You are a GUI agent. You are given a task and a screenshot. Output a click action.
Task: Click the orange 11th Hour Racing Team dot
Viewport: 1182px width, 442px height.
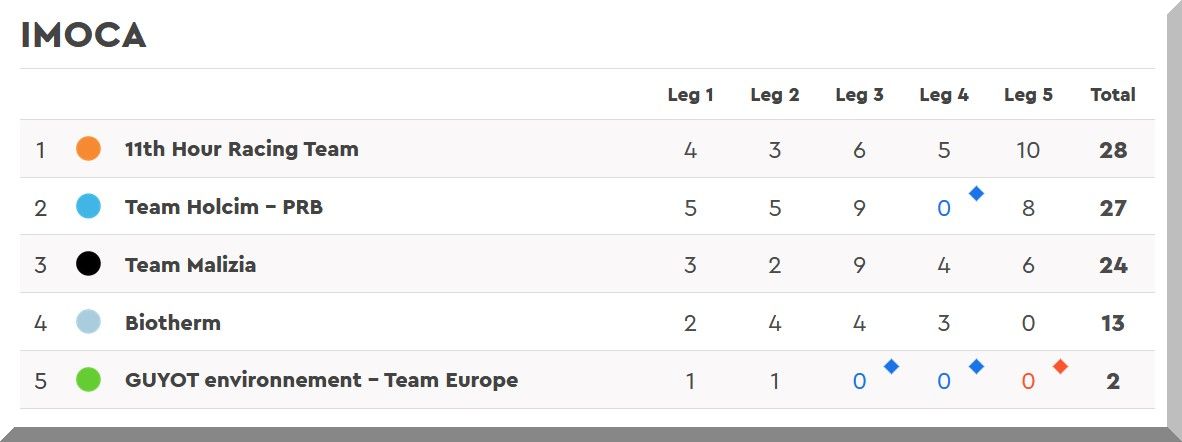89,149
